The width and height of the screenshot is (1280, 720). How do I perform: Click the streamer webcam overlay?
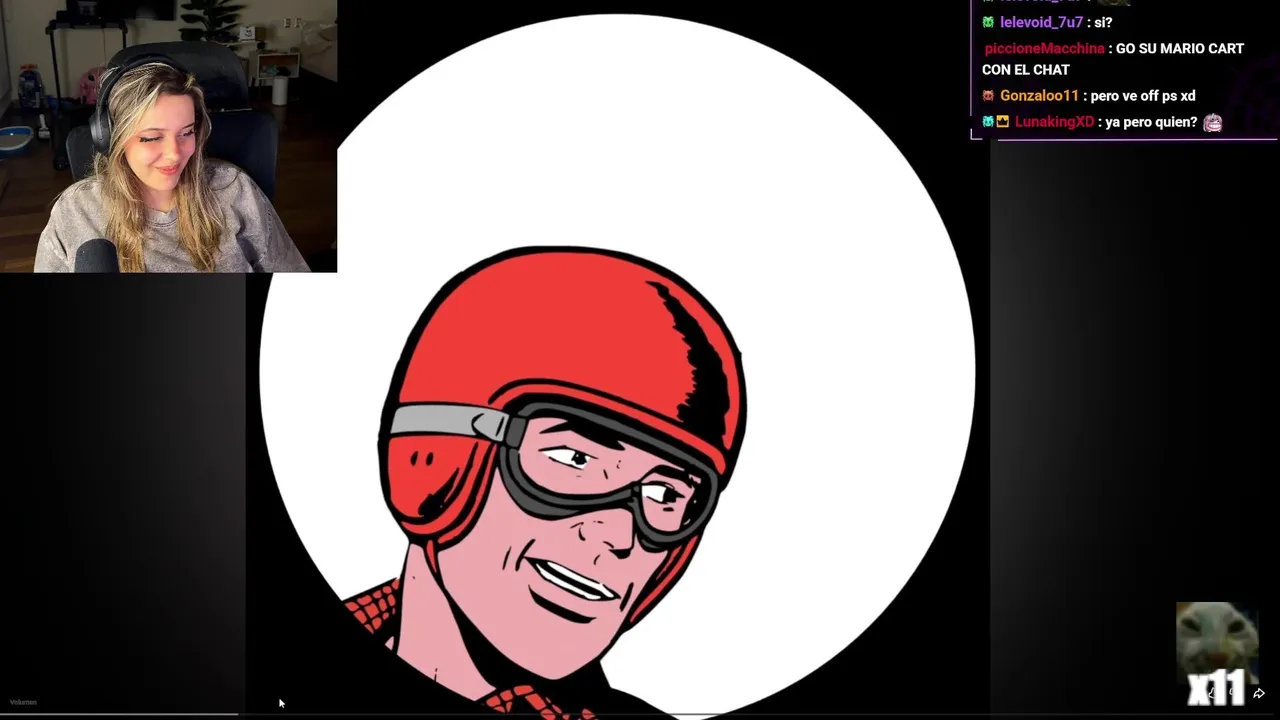pos(168,136)
